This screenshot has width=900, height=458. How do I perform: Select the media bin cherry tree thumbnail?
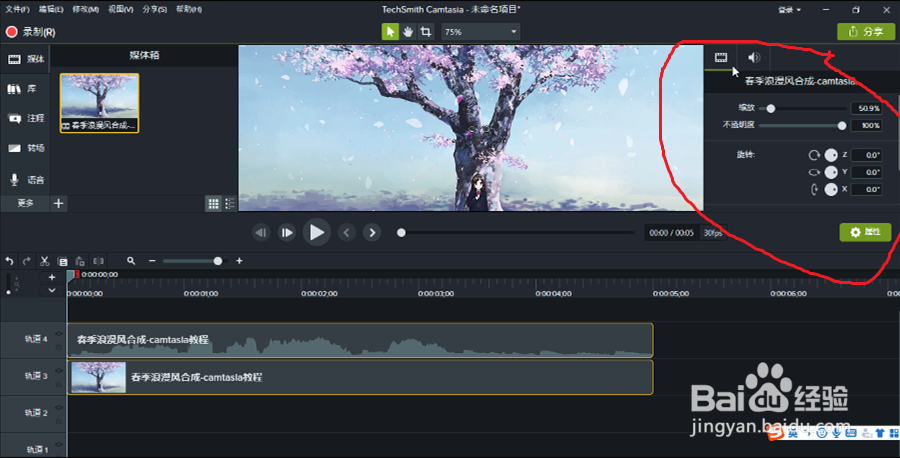99,103
